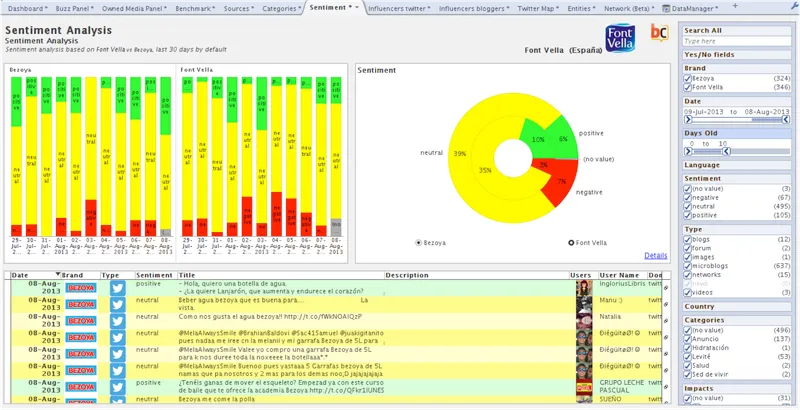Click Date range slider left handle
800x410 pixels.
click(x=688, y=120)
